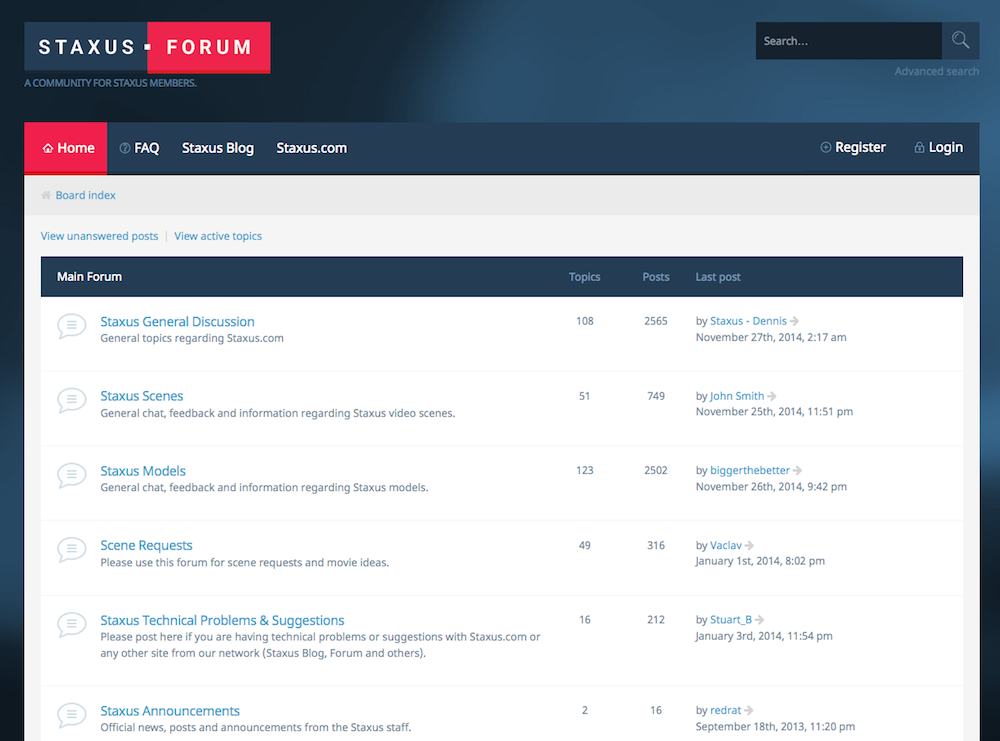1000x741 pixels.
Task: Click the Register link
Action: [x=853, y=148]
